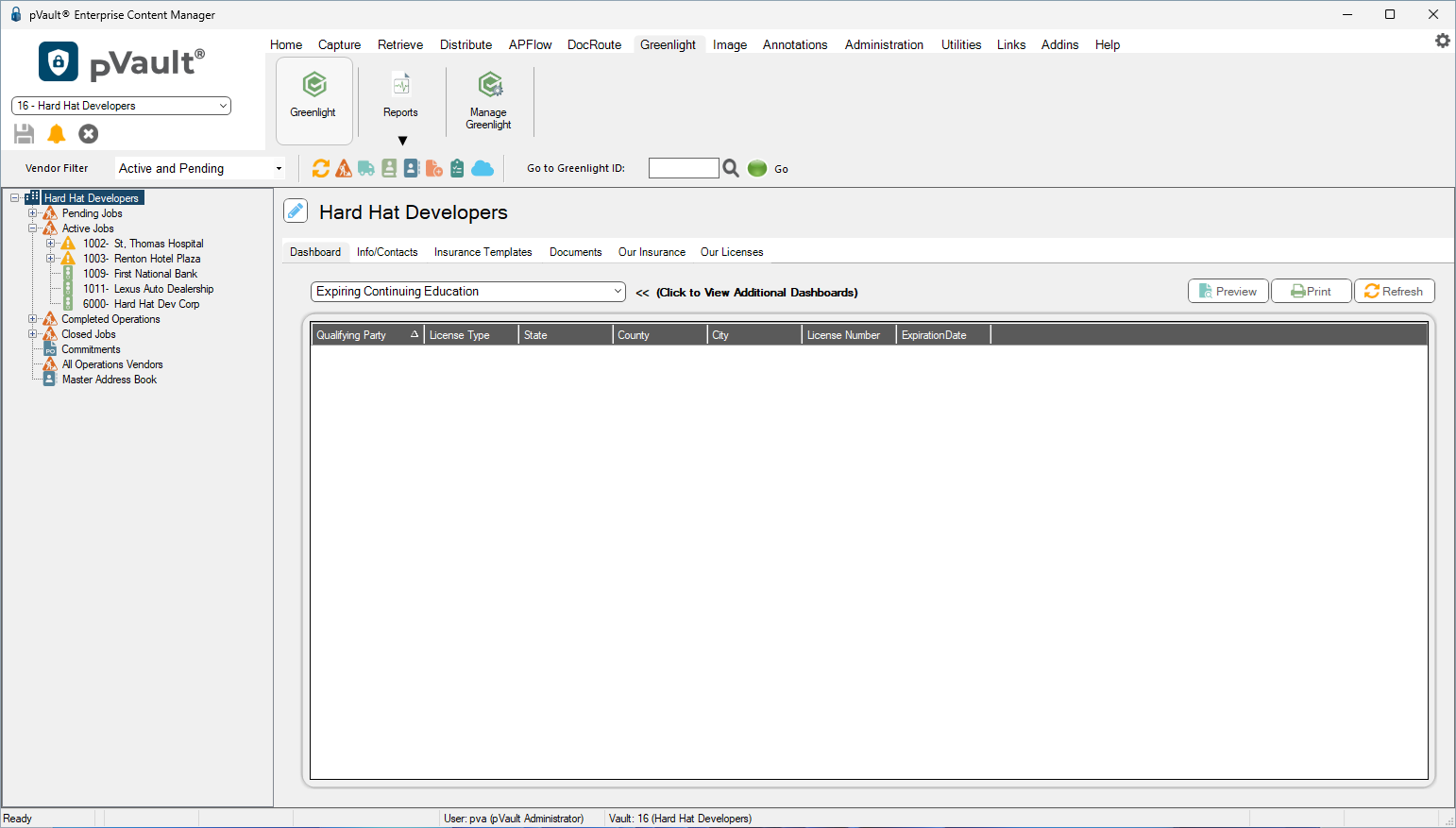Select 1011 Lexus Auto Dealership job
The height and width of the screenshot is (828, 1456).
[148, 289]
